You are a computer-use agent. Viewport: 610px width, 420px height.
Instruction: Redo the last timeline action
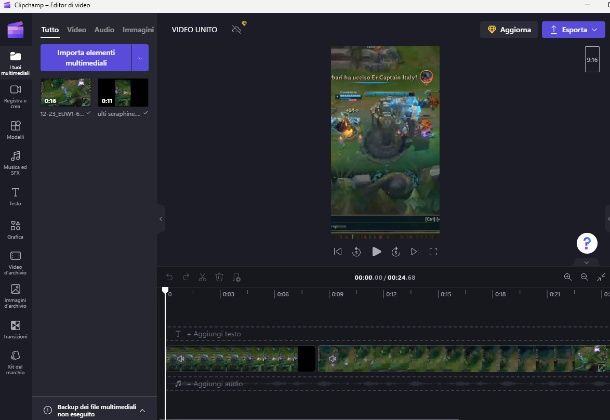tap(186, 277)
